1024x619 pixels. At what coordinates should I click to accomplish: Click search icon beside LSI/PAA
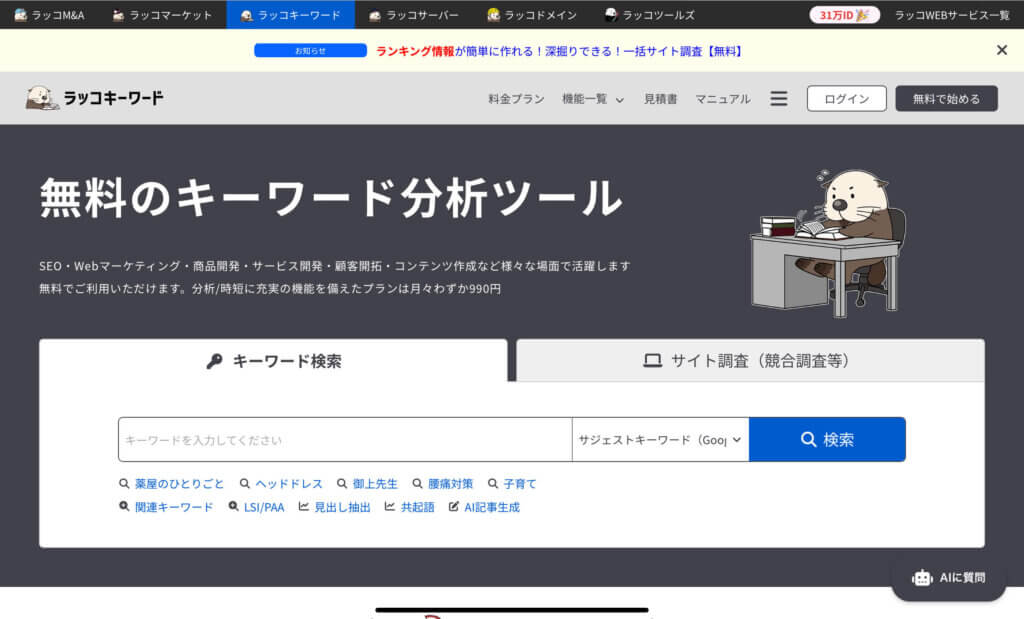(233, 507)
